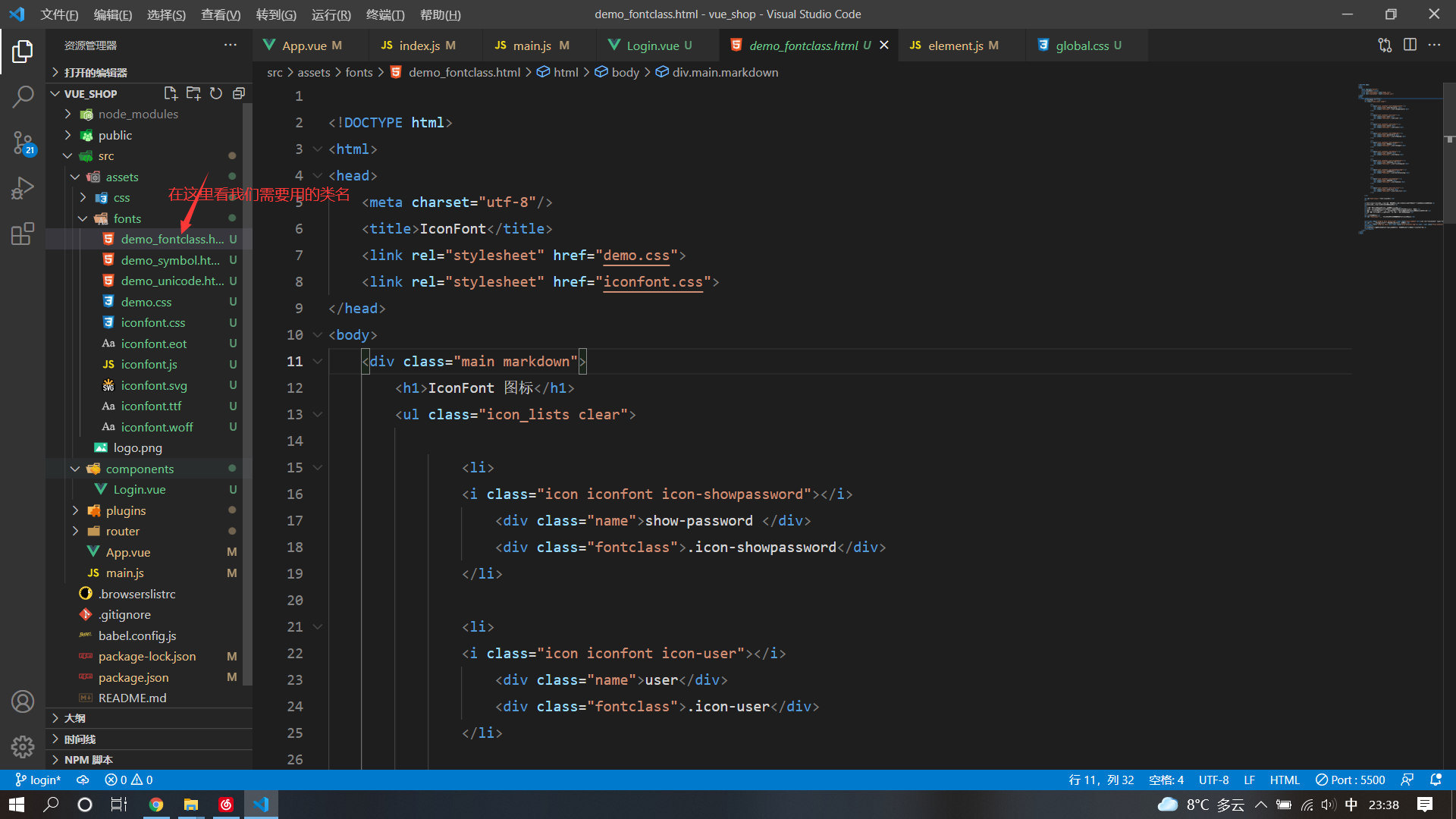Open iconfont.css in explorer
This screenshot has height=819, width=1456.
[x=149, y=322]
